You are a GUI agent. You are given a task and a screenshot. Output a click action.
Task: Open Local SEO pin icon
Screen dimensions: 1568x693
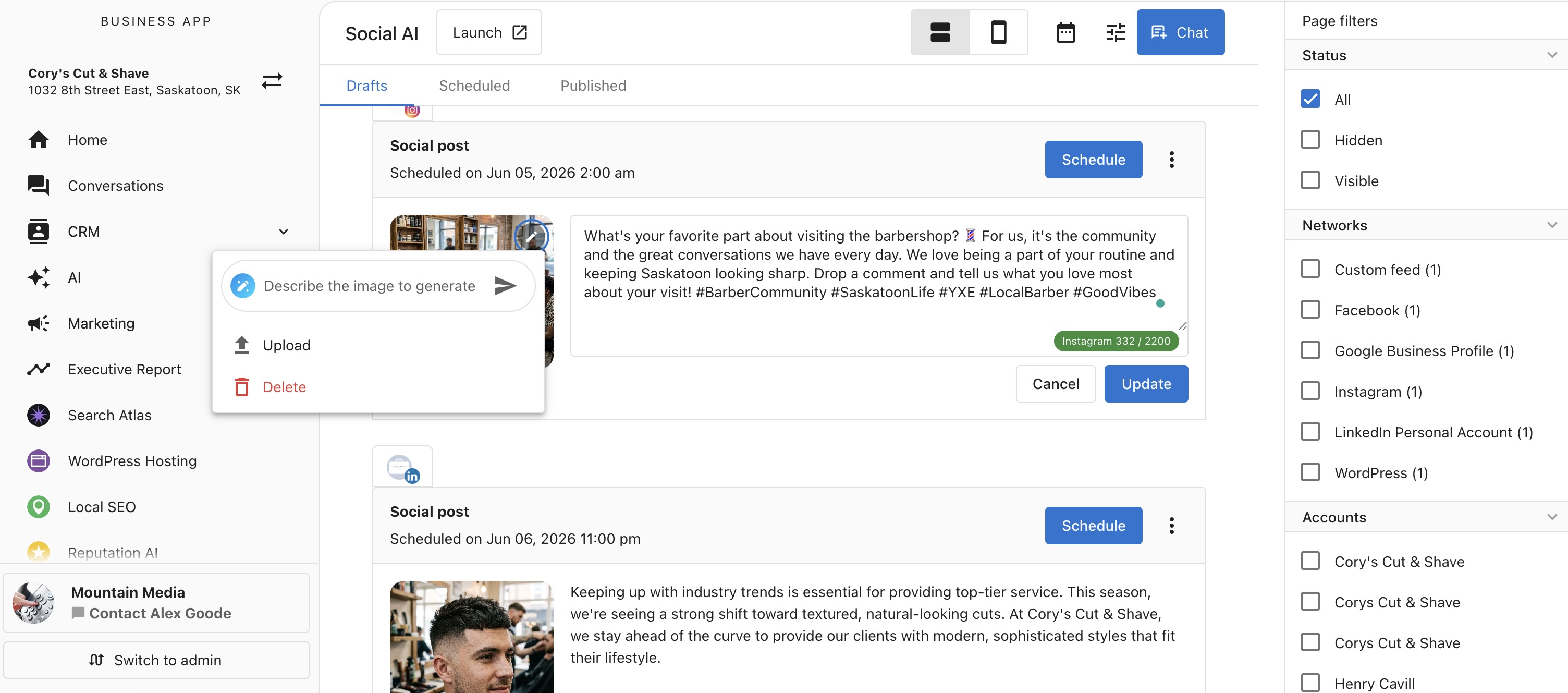[39, 507]
